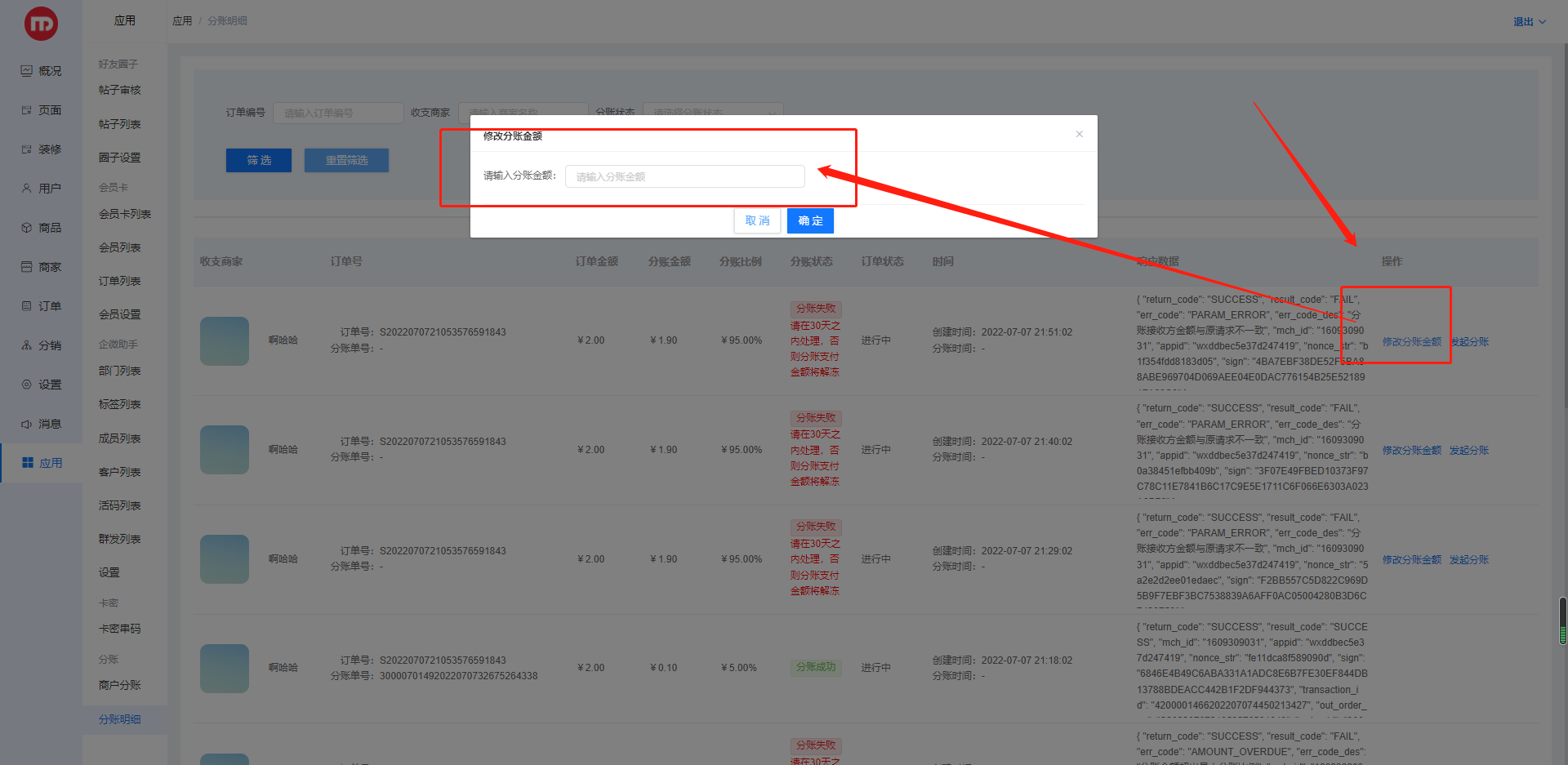1568x765 pixels.
Task: Open 卡密串码 menu item
Action: point(120,629)
